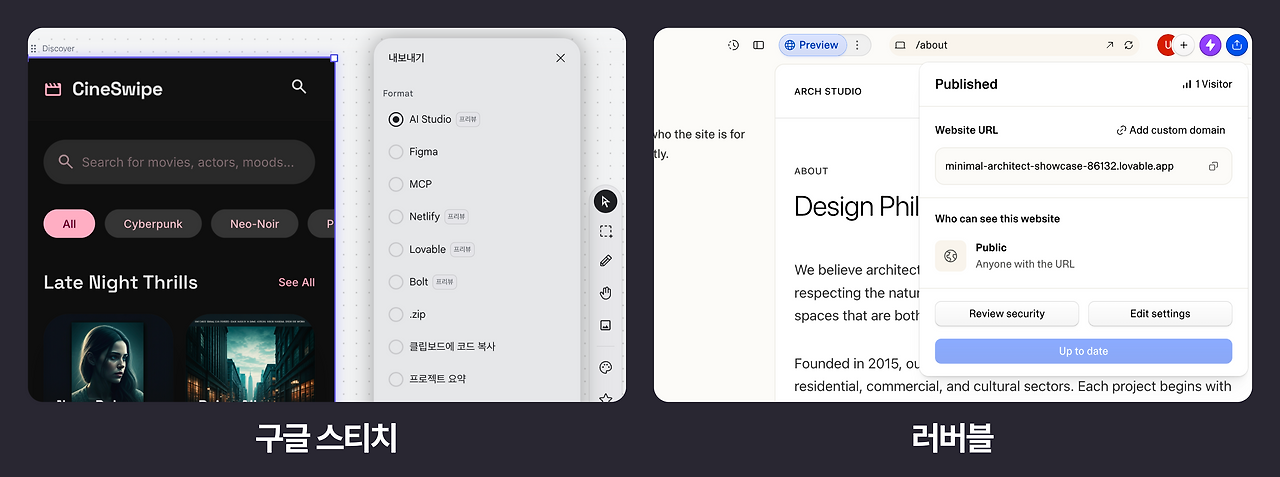Copy the website URL with copy icon
Screen dimensions: 1280x477
coord(1213,166)
